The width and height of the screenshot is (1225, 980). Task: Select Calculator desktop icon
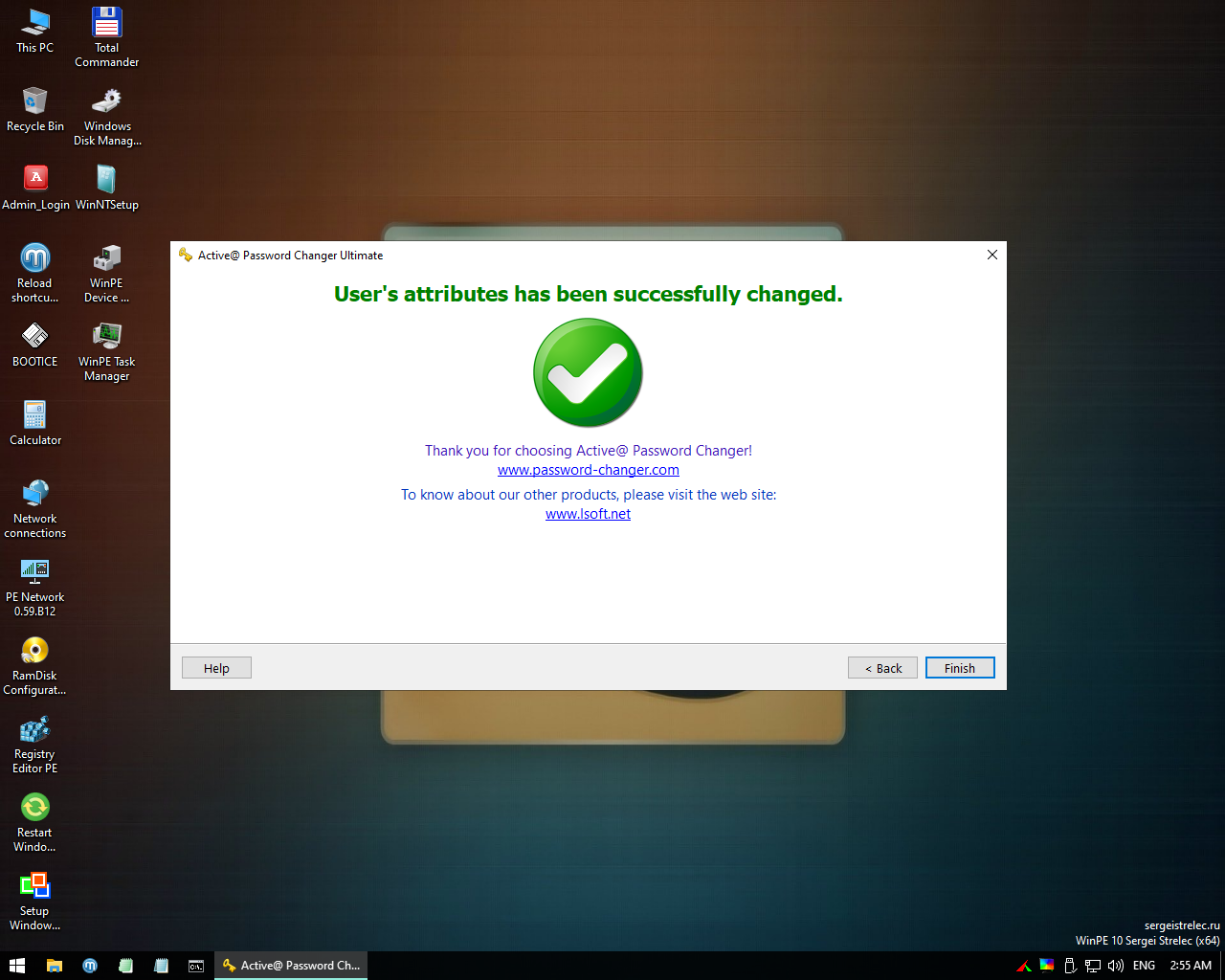[35, 423]
